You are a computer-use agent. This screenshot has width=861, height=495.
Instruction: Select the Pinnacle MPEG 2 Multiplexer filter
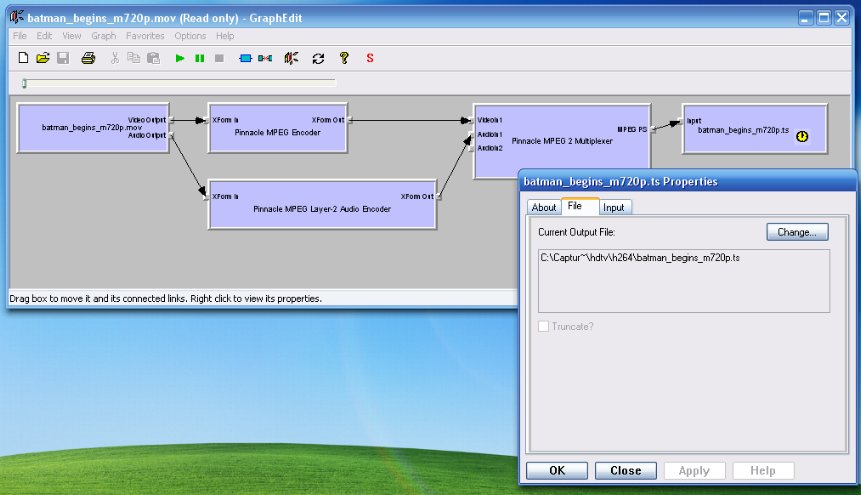[562, 141]
